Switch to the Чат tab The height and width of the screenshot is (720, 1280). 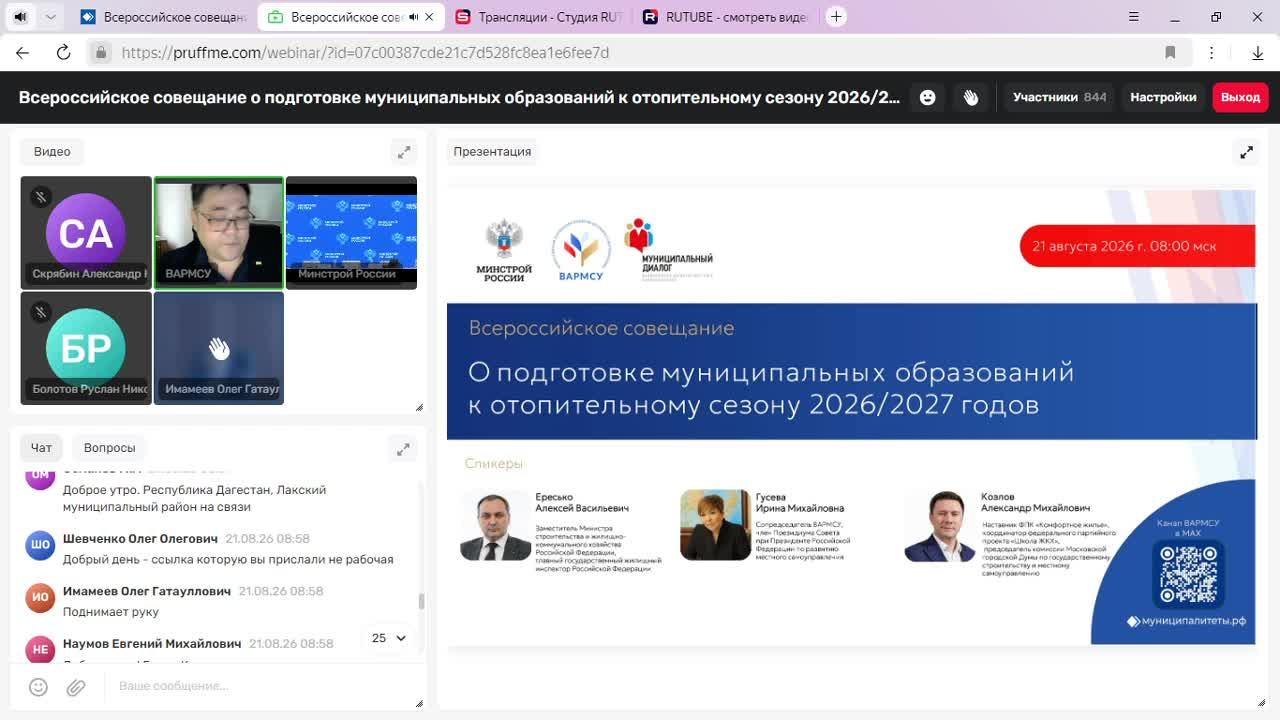pyautogui.click(x=41, y=448)
